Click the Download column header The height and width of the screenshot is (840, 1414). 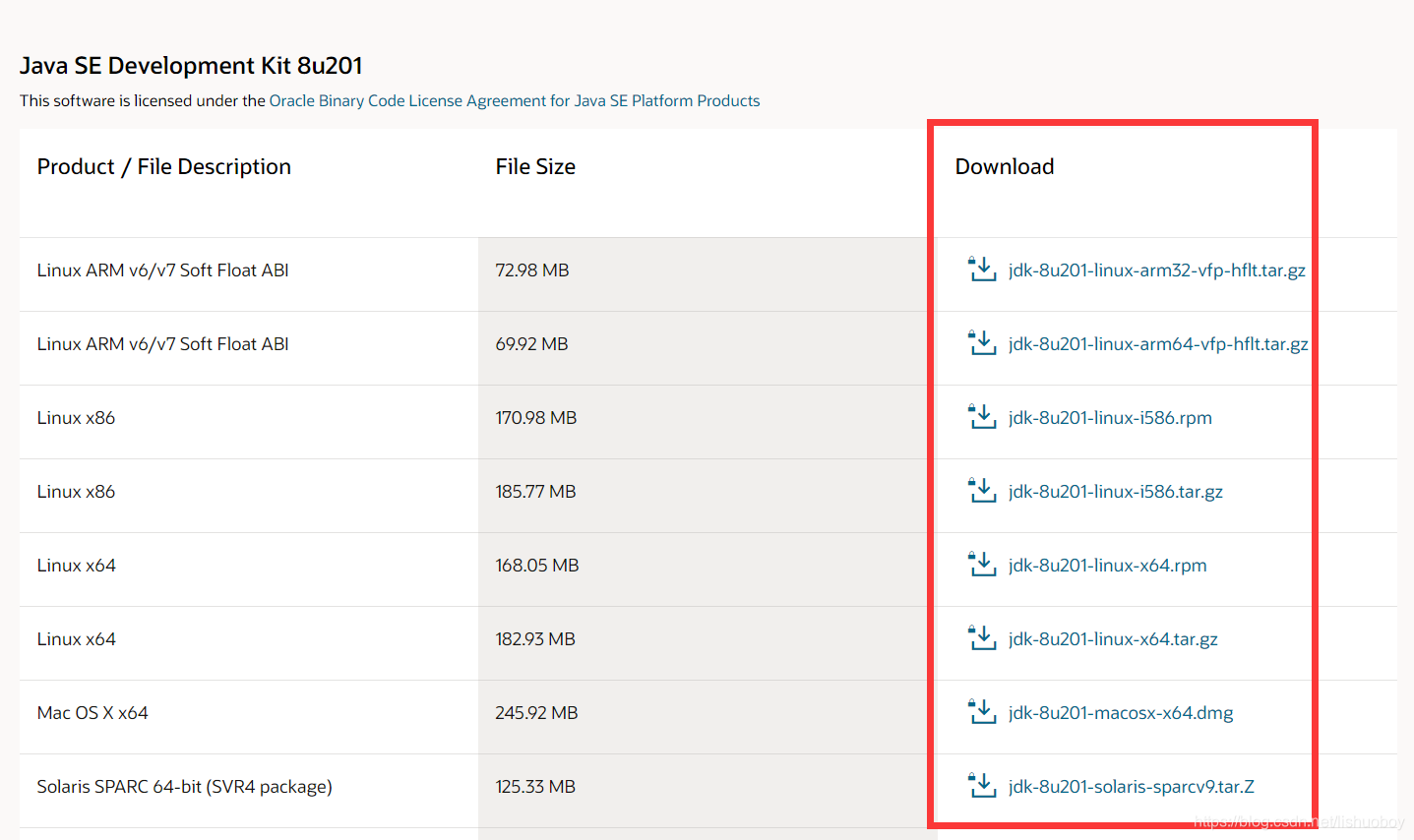[1005, 167]
